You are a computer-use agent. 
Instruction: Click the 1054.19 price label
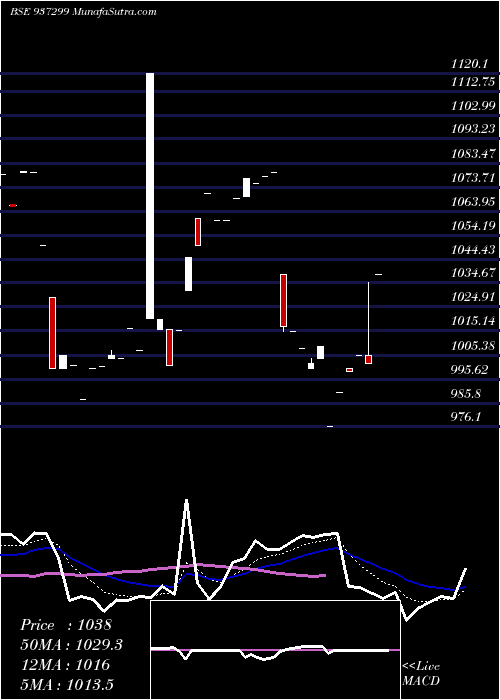point(473,226)
